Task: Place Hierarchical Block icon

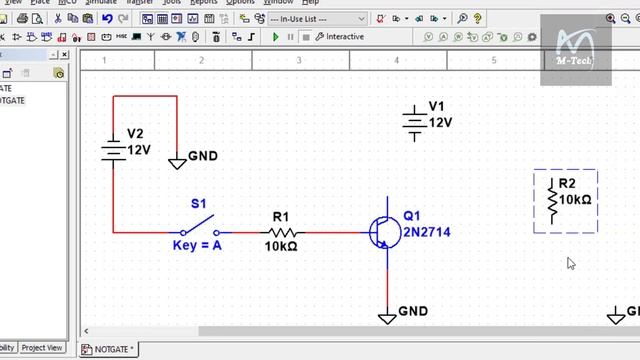Action: pyautogui.click(x=236, y=37)
